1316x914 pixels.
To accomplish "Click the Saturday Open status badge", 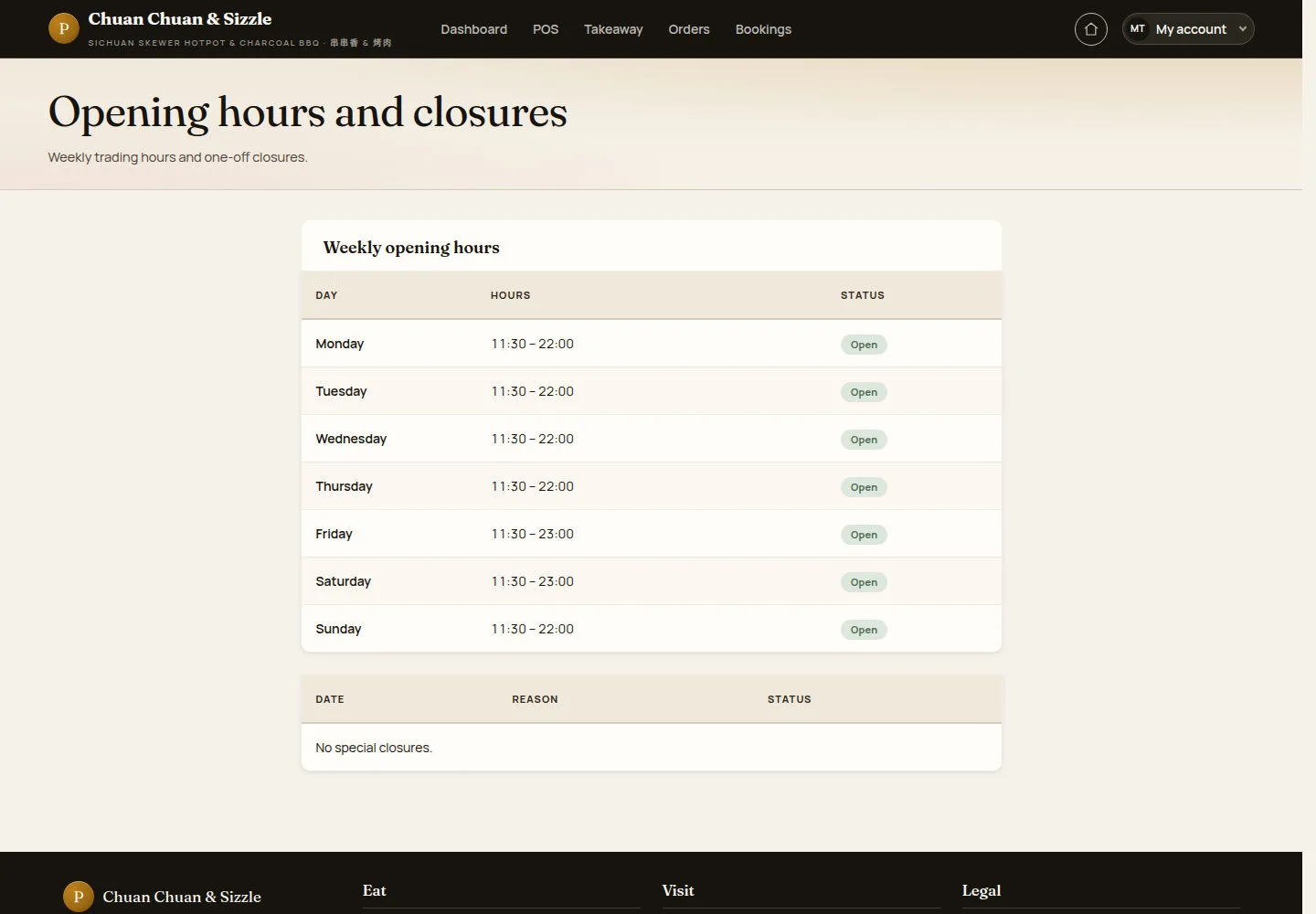I will click(864, 582).
